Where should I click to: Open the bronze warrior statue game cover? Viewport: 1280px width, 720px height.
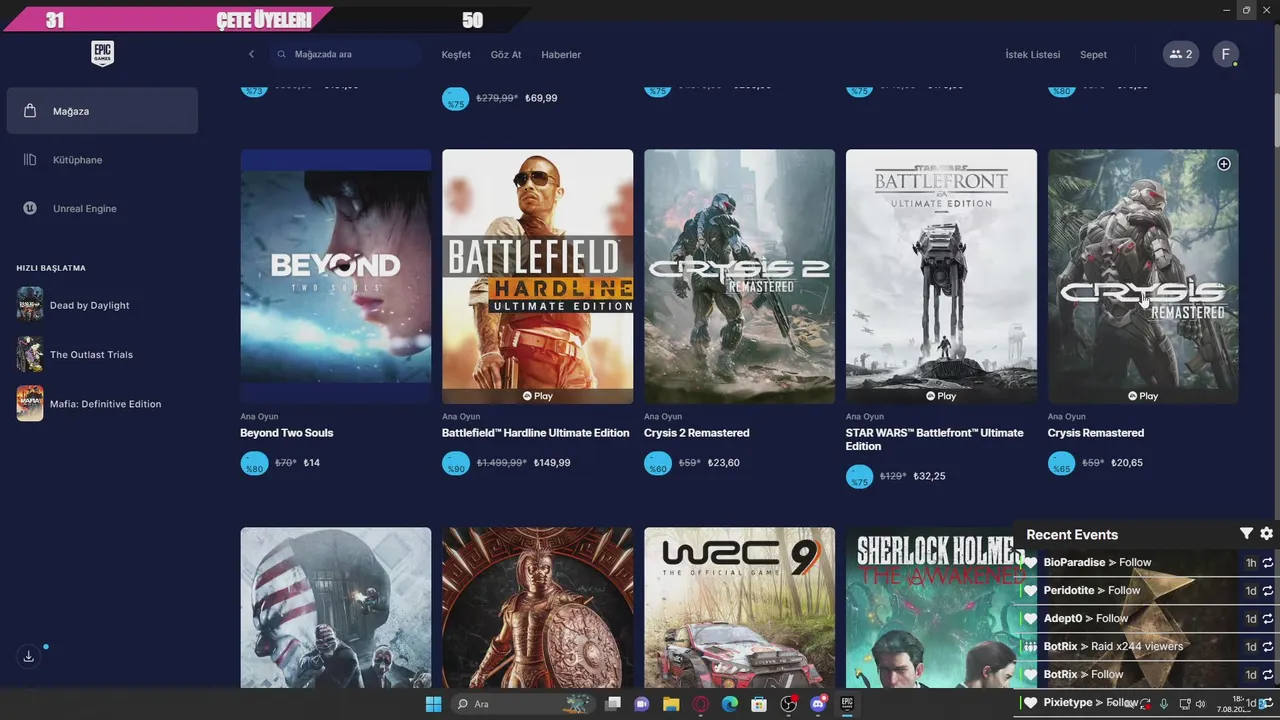point(538,608)
